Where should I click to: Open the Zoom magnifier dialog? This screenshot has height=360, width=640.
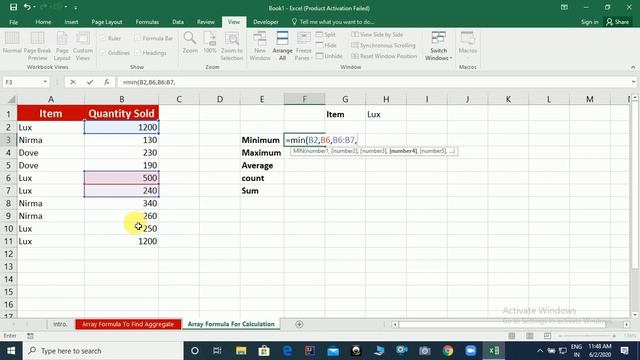click(x=190, y=43)
